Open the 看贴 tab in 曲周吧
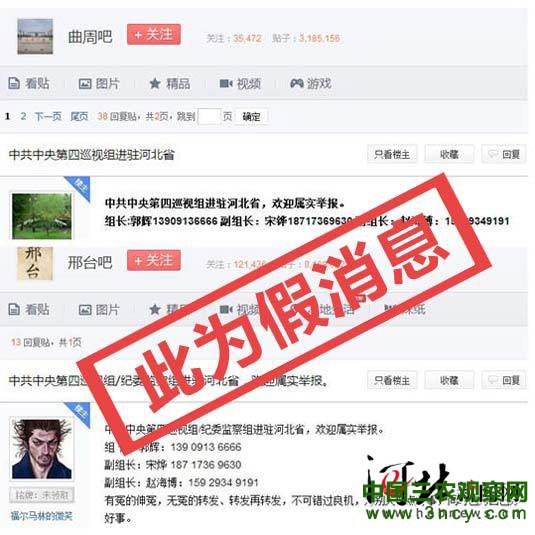Screen dimensions: 535x535 29,83
